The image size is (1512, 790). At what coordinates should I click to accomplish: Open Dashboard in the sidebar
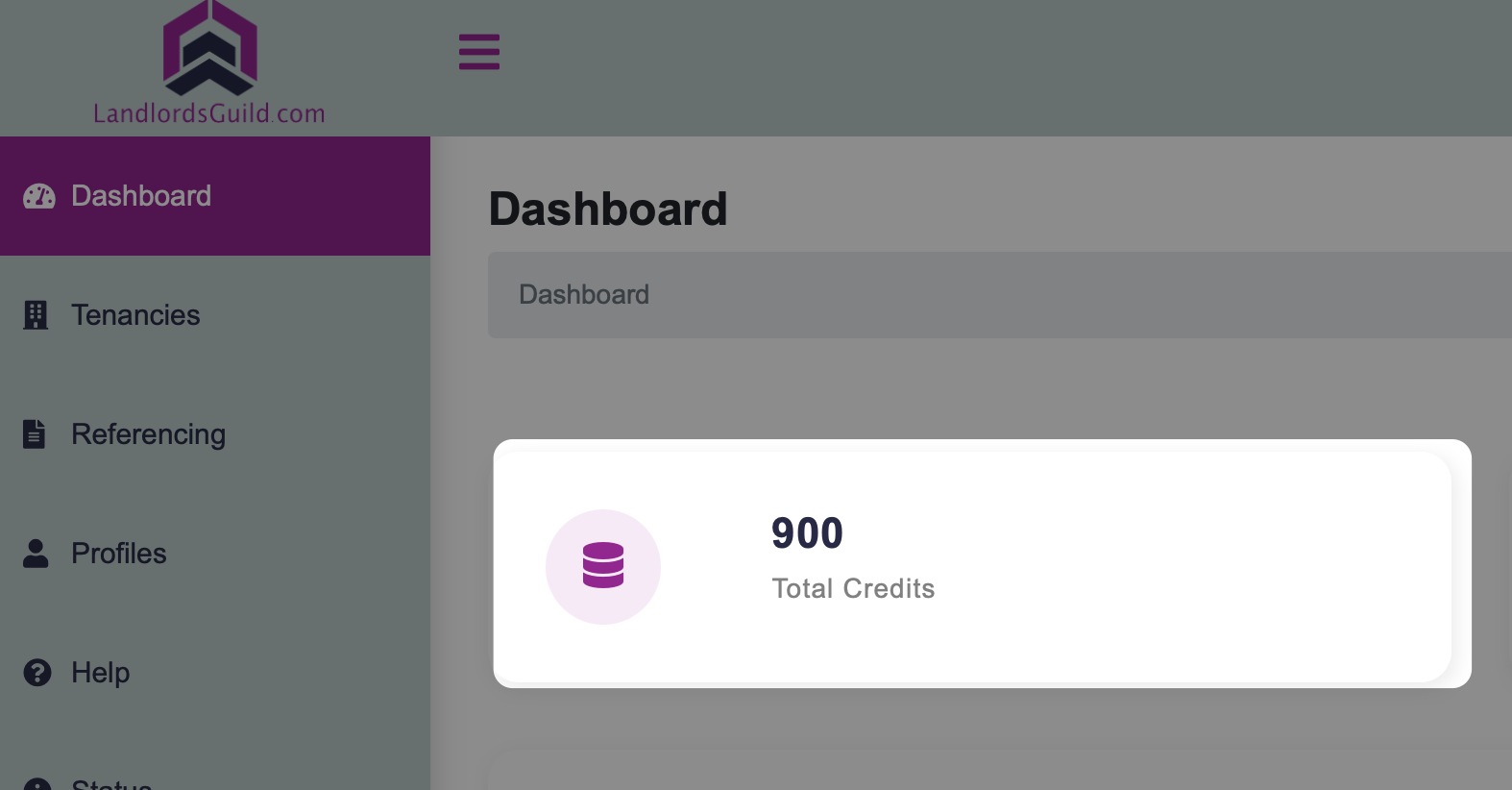215,196
